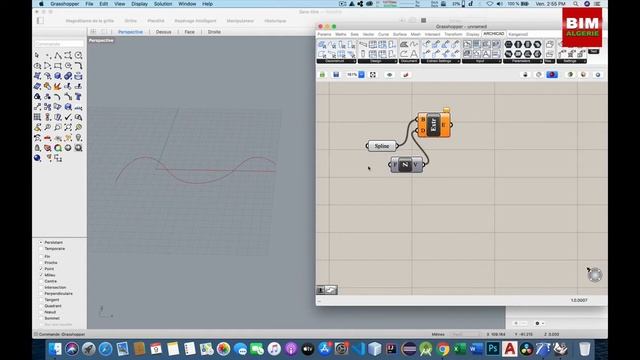The width and height of the screenshot is (640, 360).
Task: Open document preview settings icon
Action: (x=584, y=75)
